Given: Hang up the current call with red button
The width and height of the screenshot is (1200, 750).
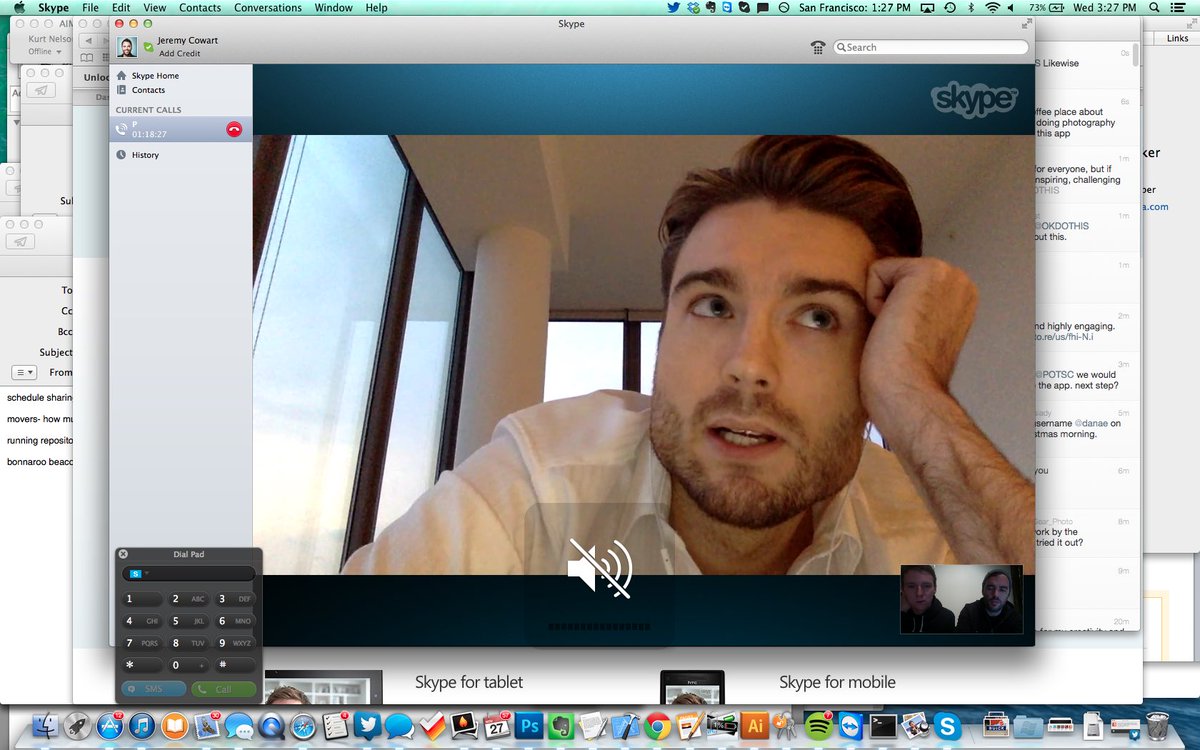Looking at the screenshot, I should 234,129.
